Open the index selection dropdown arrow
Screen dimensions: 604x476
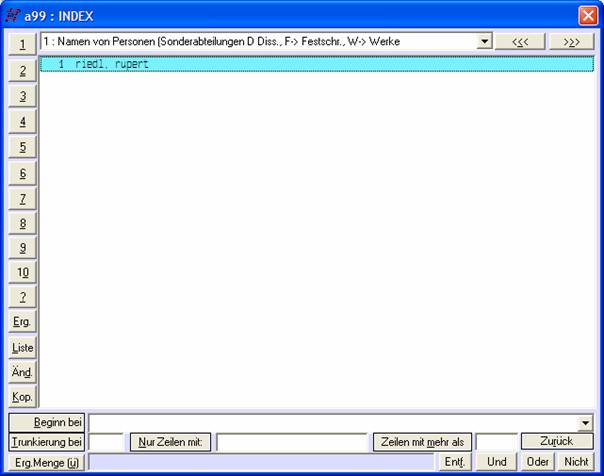point(484,41)
